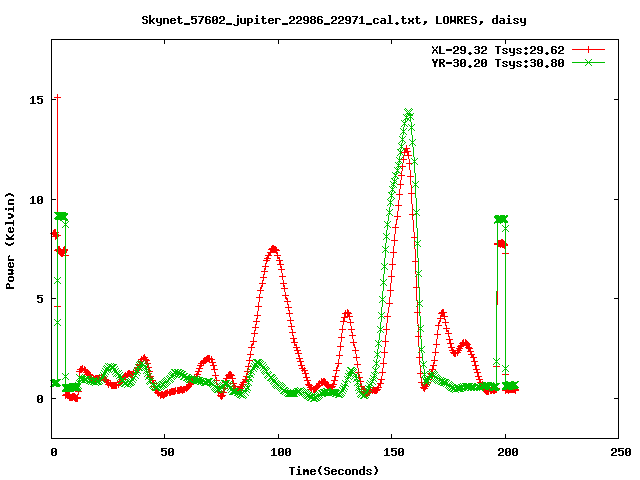Click the y-axis tick label 10
Viewport: 640px width, 480px height.
pyautogui.click(x=36, y=199)
